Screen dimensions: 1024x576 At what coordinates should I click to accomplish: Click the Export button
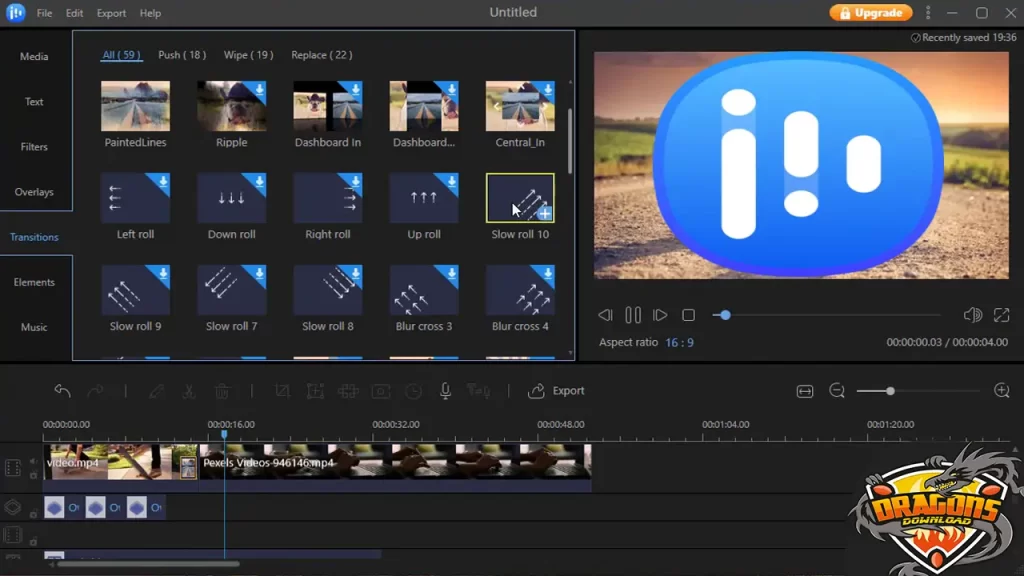click(x=556, y=390)
